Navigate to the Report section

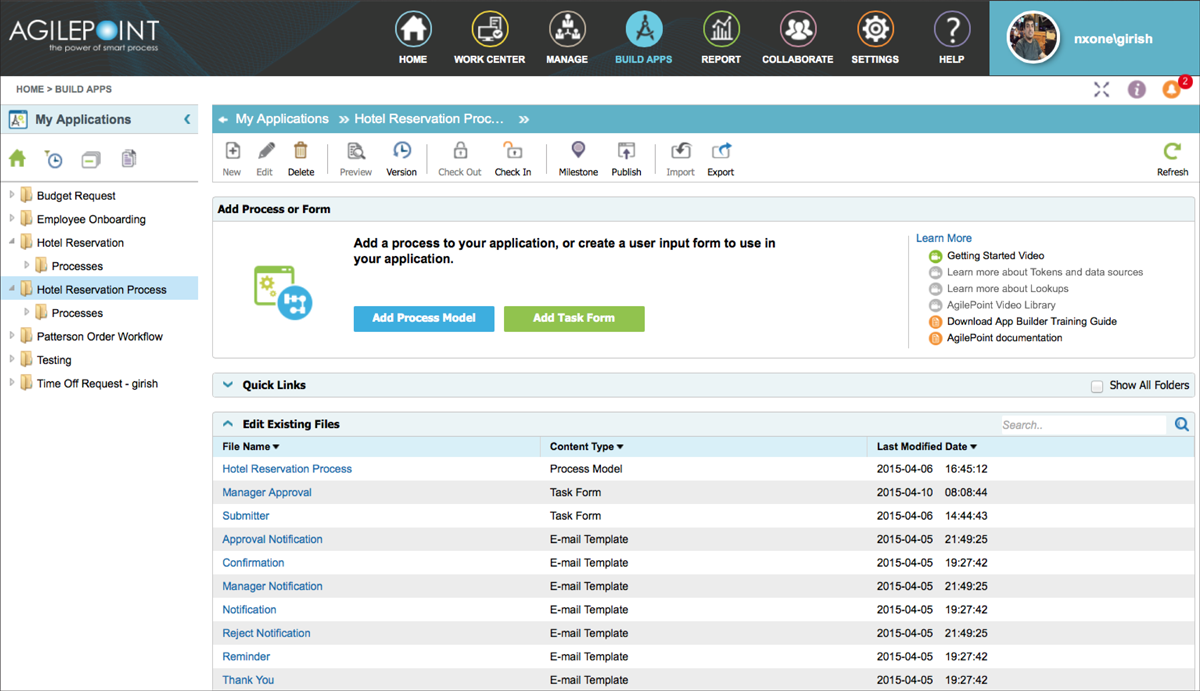pos(721,37)
